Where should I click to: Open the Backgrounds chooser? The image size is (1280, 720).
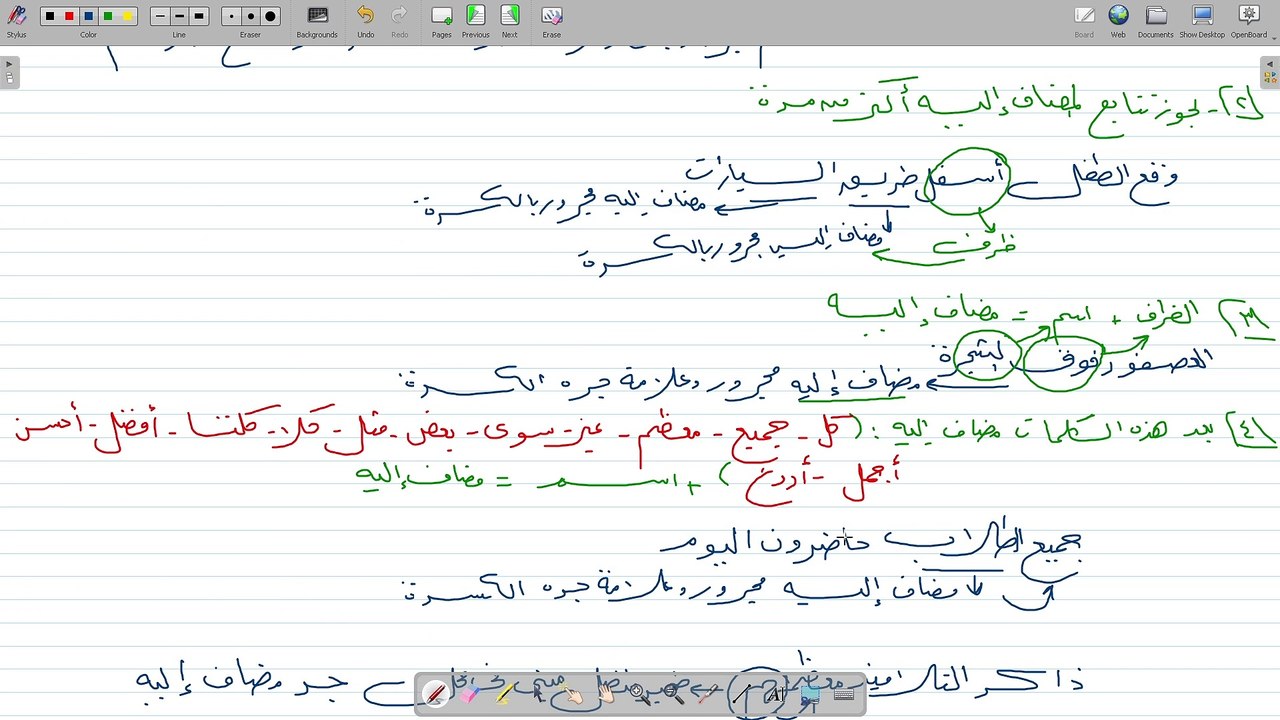tap(317, 21)
